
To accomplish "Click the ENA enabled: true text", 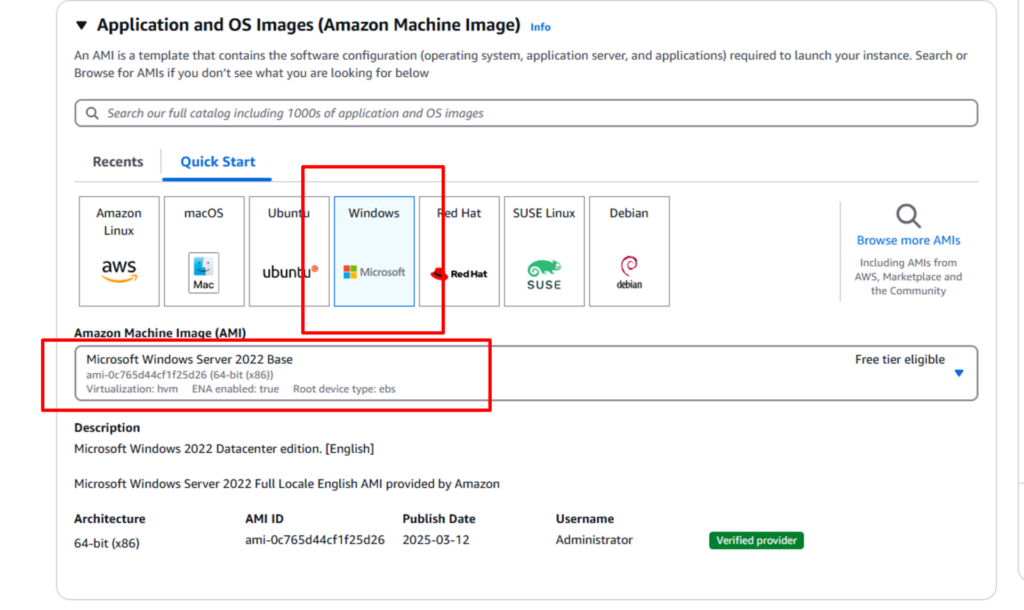I will tap(235, 389).
